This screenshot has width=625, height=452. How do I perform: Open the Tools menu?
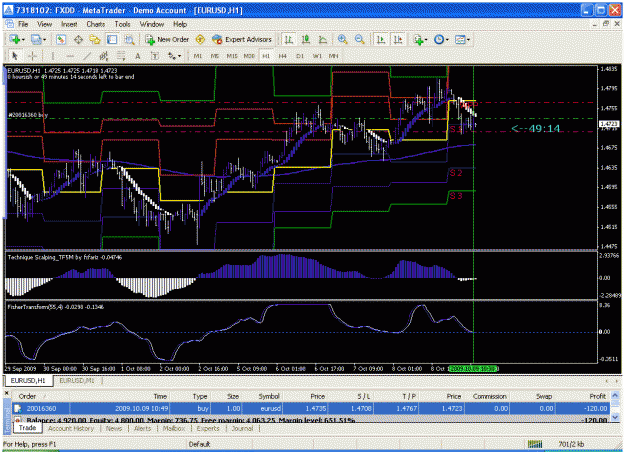click(122, 24)
